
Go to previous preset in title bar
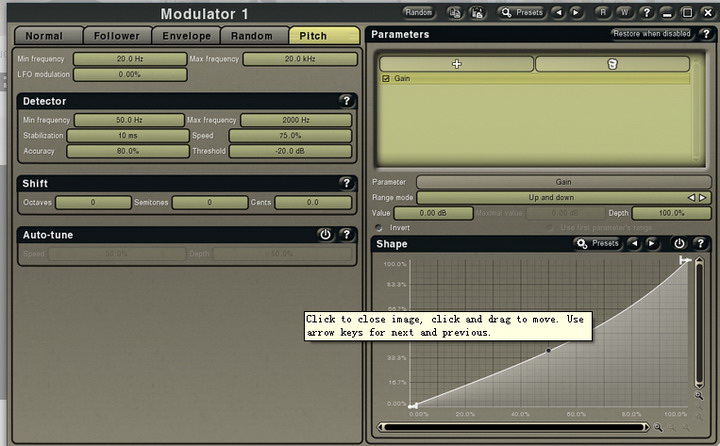558,12
